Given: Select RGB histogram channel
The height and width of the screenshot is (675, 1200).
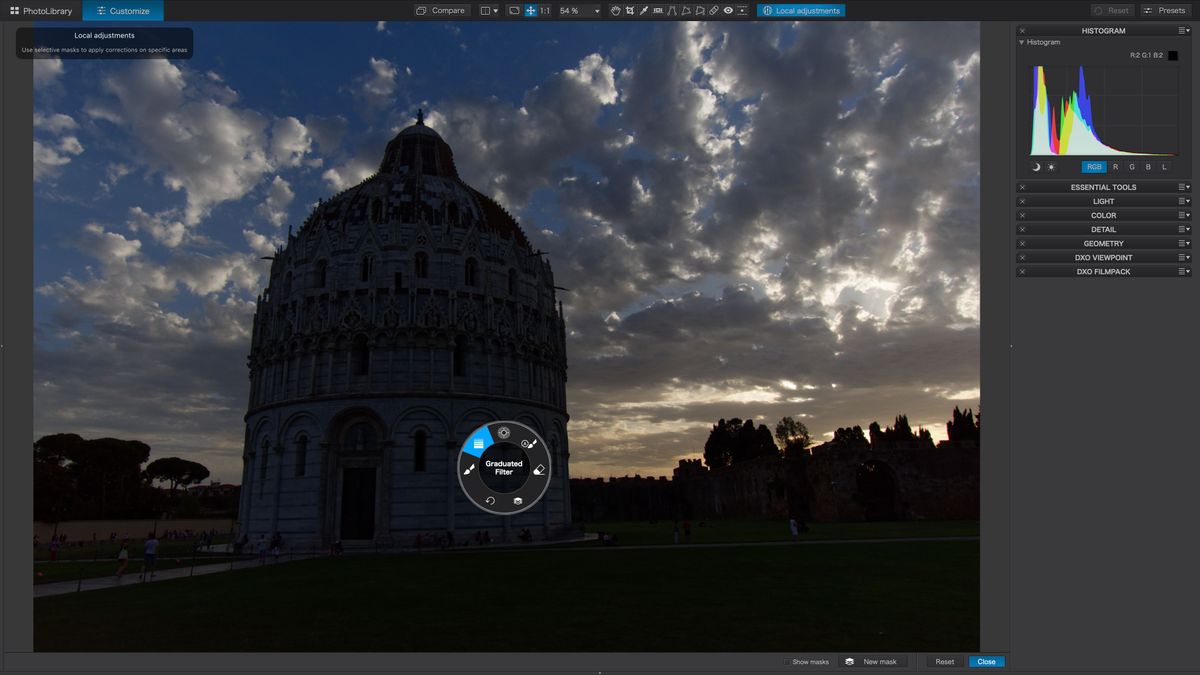Looking at the screenshot, I should pyautogui.click(x=1094, y=167).
